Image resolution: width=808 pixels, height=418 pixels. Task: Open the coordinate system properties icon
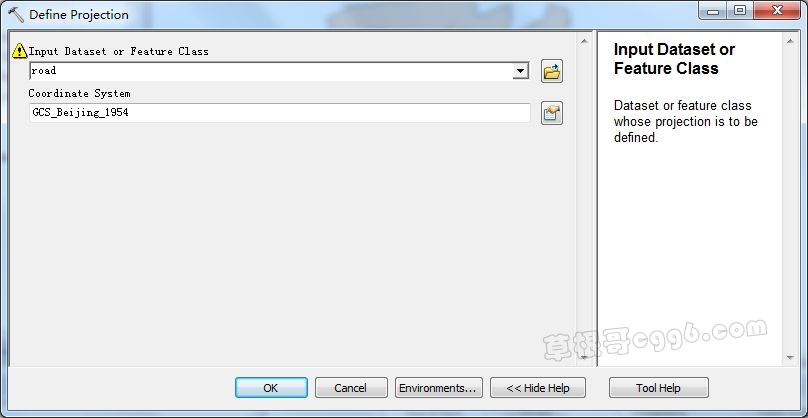(551, 113)
